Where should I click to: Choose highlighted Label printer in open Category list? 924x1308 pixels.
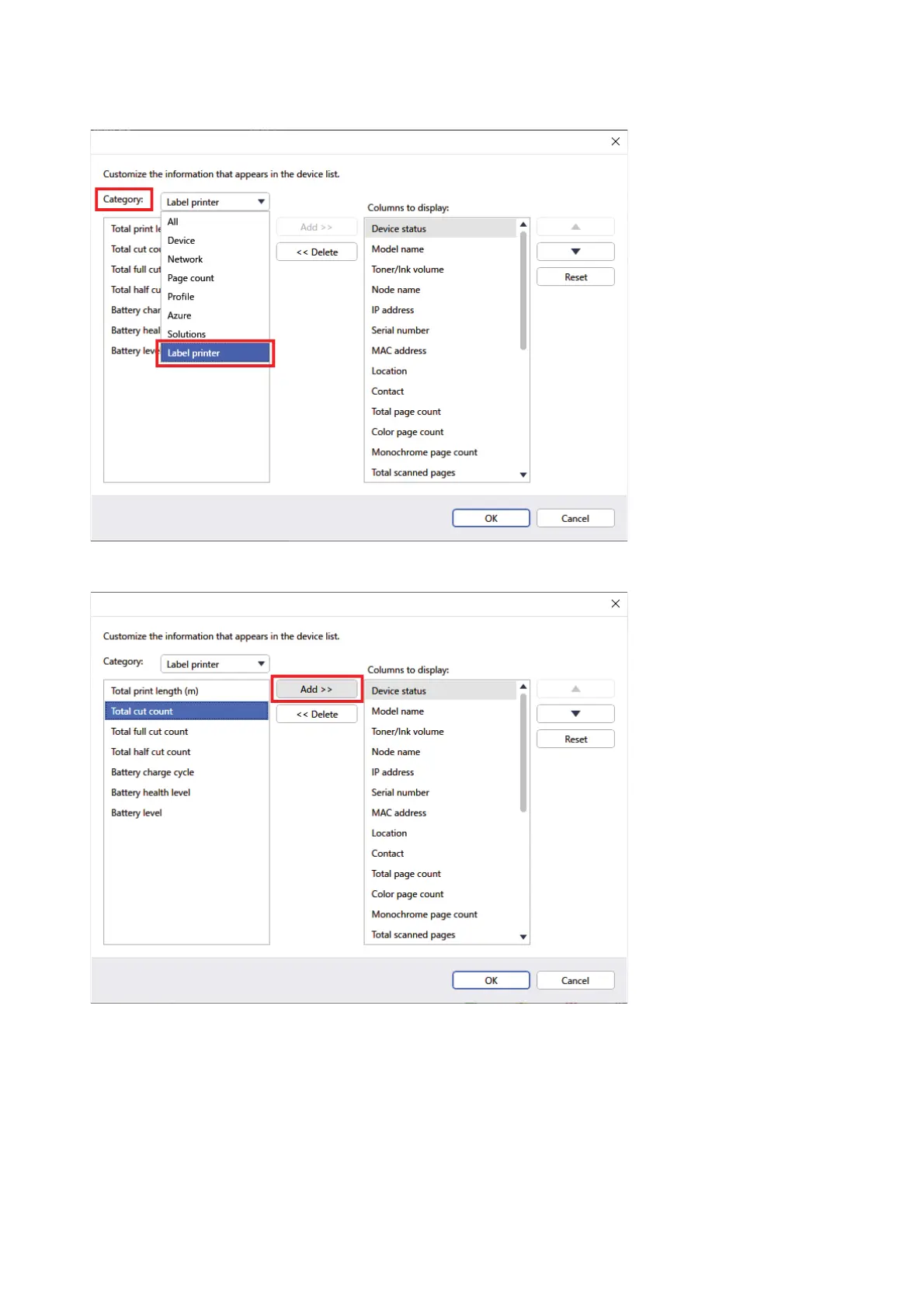coord(215,353)
